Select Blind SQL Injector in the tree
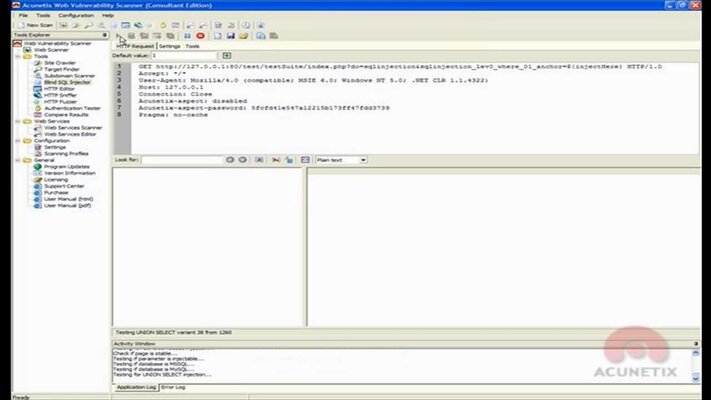The width and height of the screenshot is (711, 400). pos(67,82)
